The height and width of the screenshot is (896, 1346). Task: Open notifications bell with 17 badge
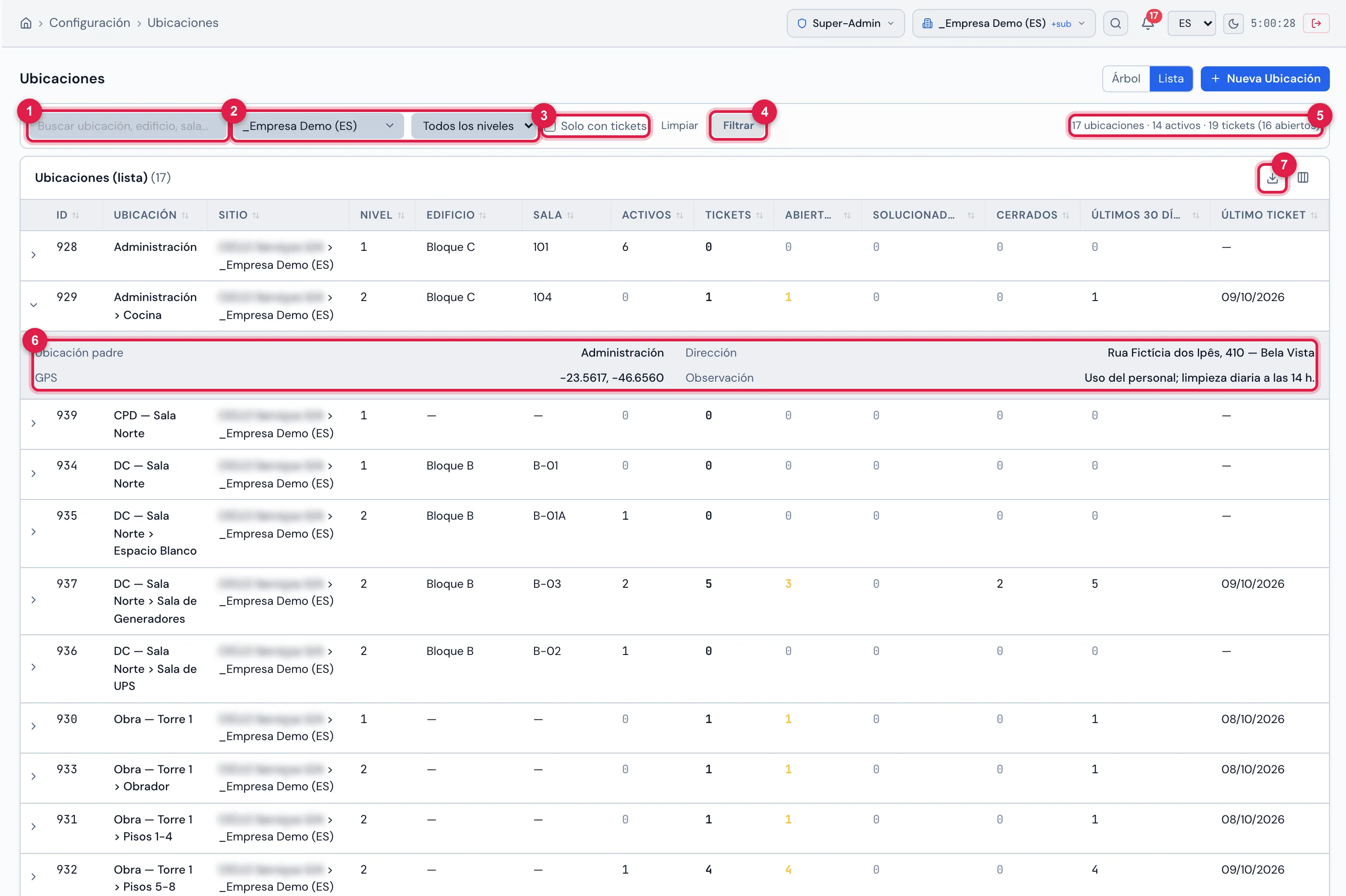point(1148,23)
